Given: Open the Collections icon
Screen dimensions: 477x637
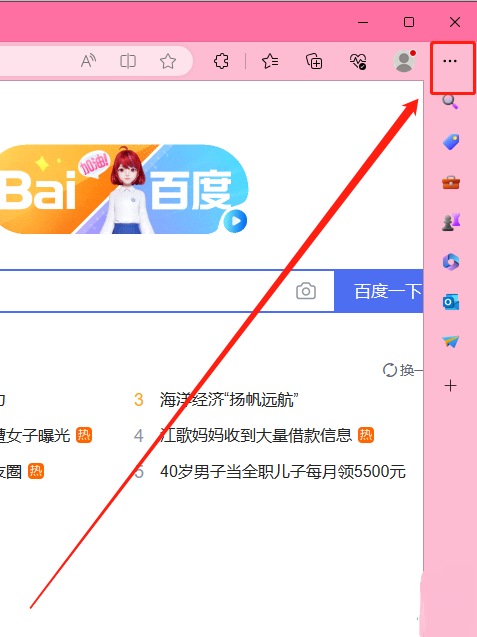Looking at the screenshot, I should 314,61.
